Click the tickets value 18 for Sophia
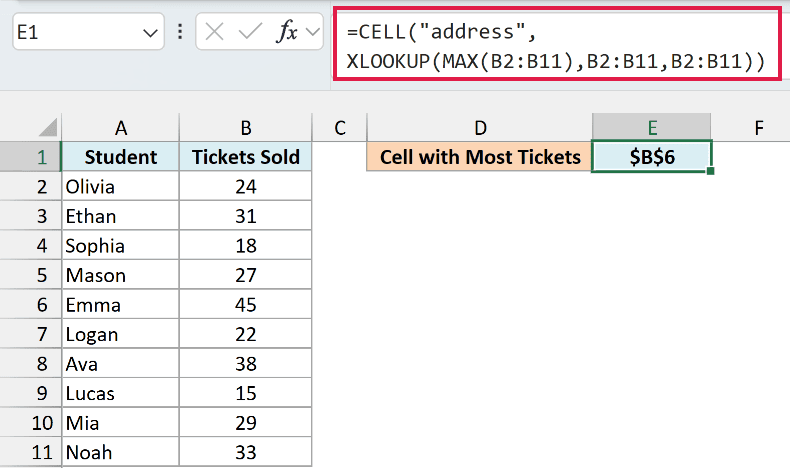This screenshot has height=468, width=790. [245, 246]
